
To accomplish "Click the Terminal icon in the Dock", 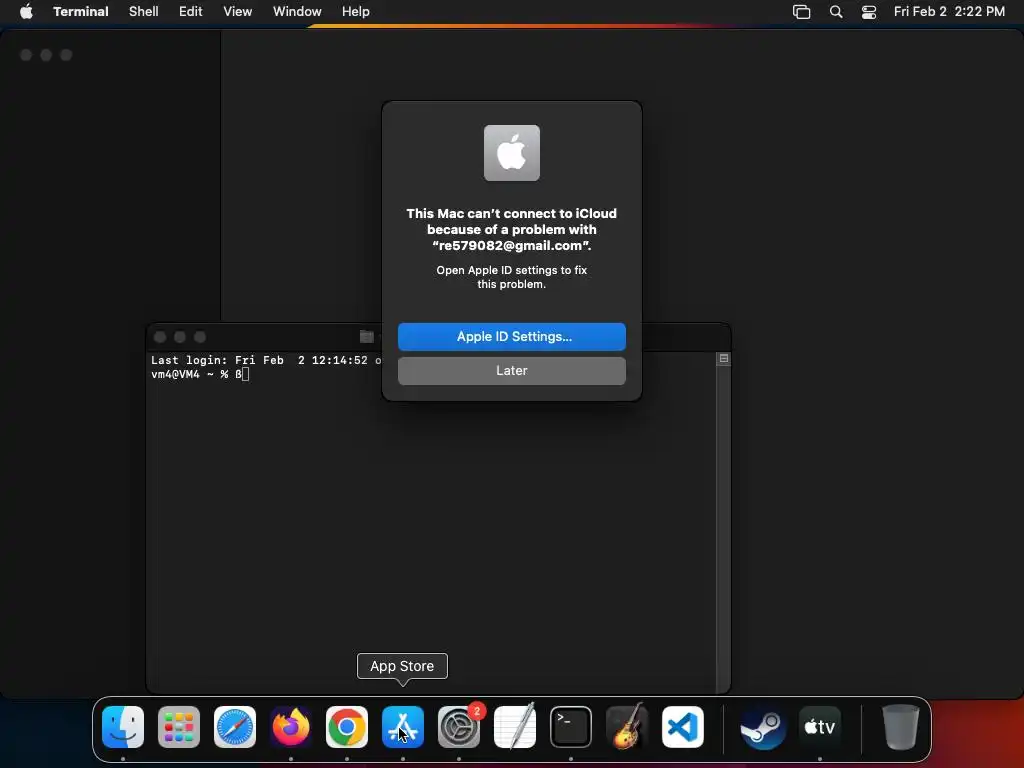I will click(x=571, y=727).
